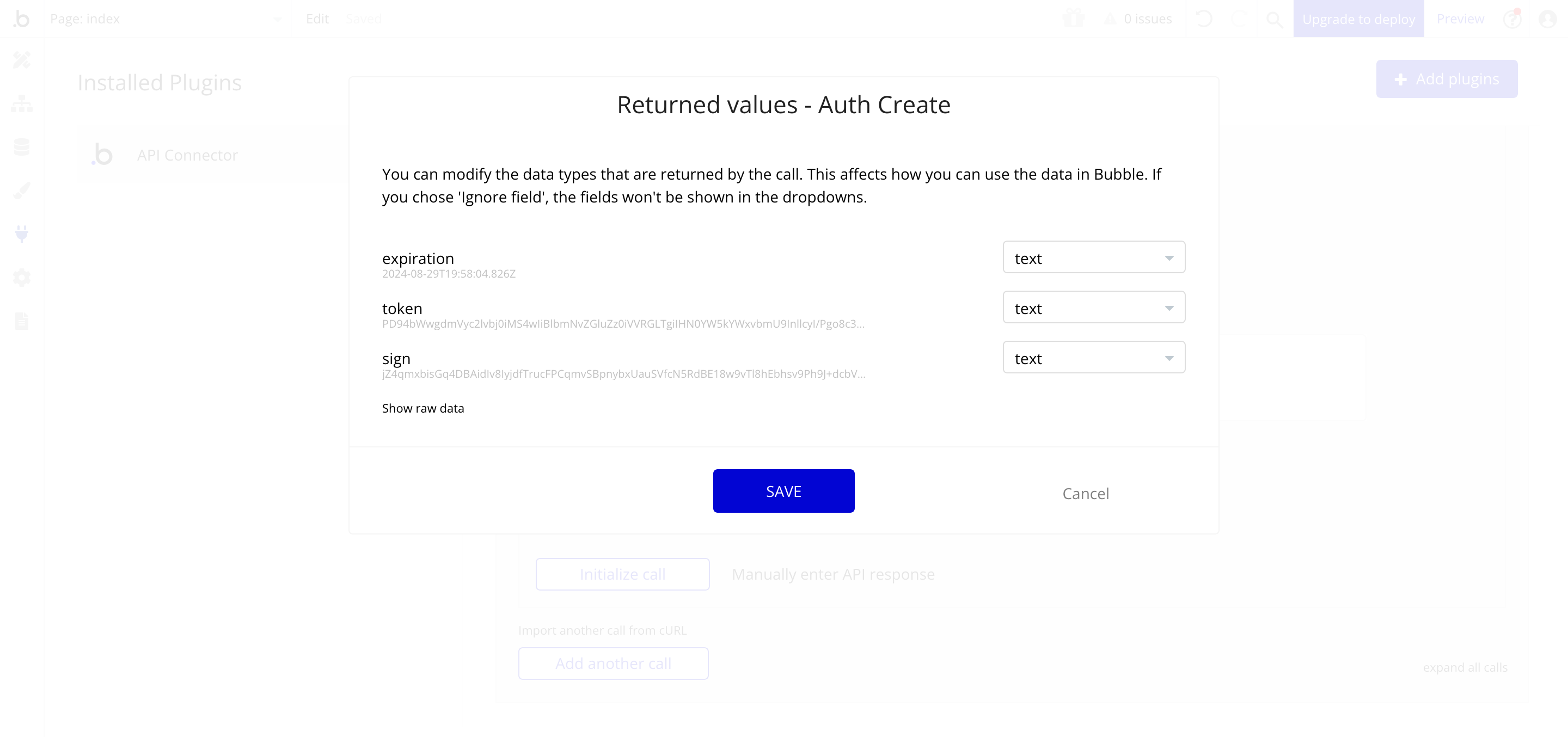Open the token field type dropdown
This screenshot has width=1568, height=737.
coord(1093,308)
